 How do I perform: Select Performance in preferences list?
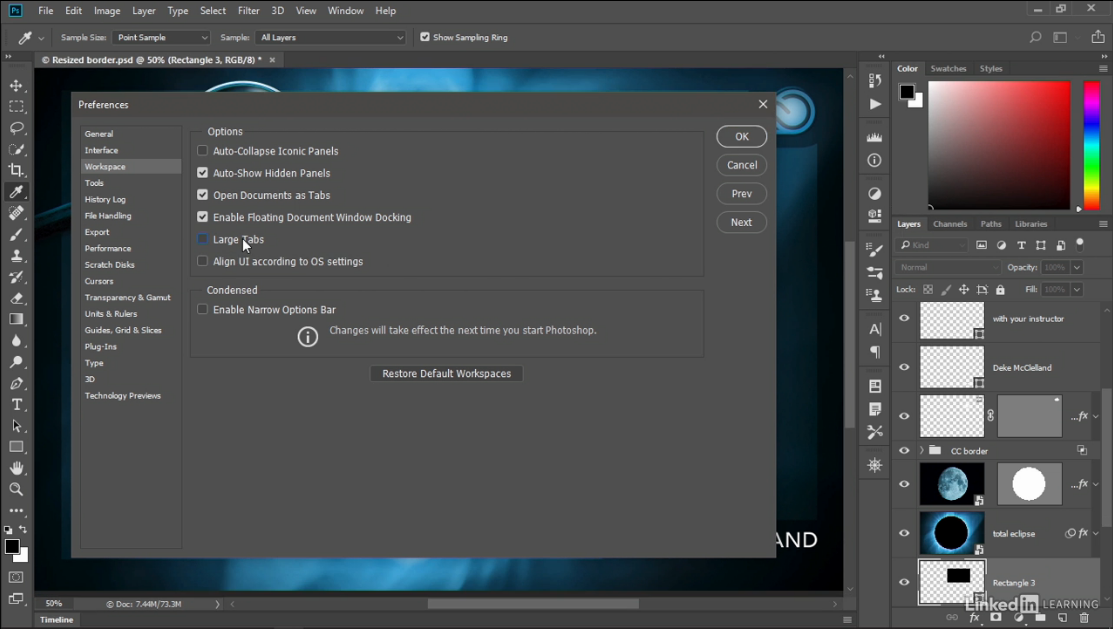tap(108, 248)
